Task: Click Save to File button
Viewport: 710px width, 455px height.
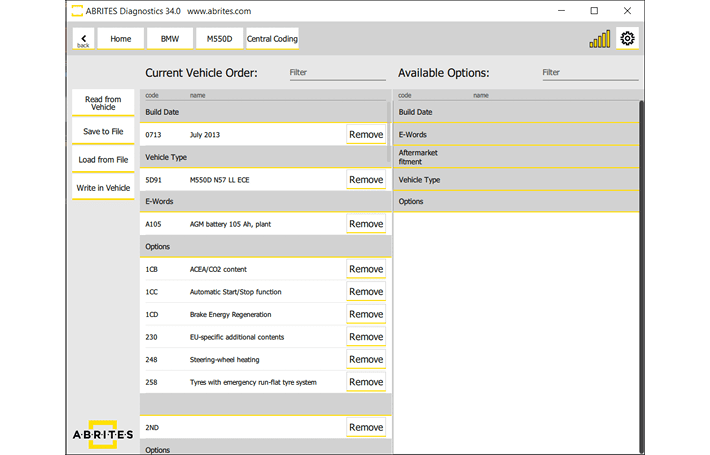Action: 103,131
